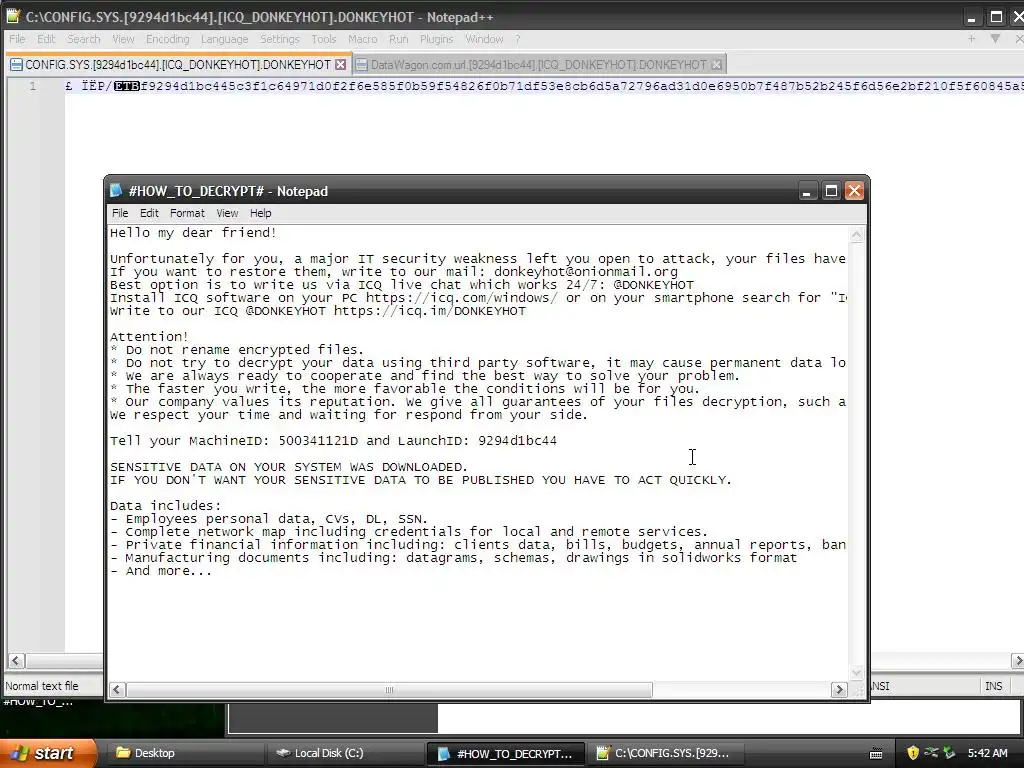Open Notepad++ Plugins menu

point(436,39)
